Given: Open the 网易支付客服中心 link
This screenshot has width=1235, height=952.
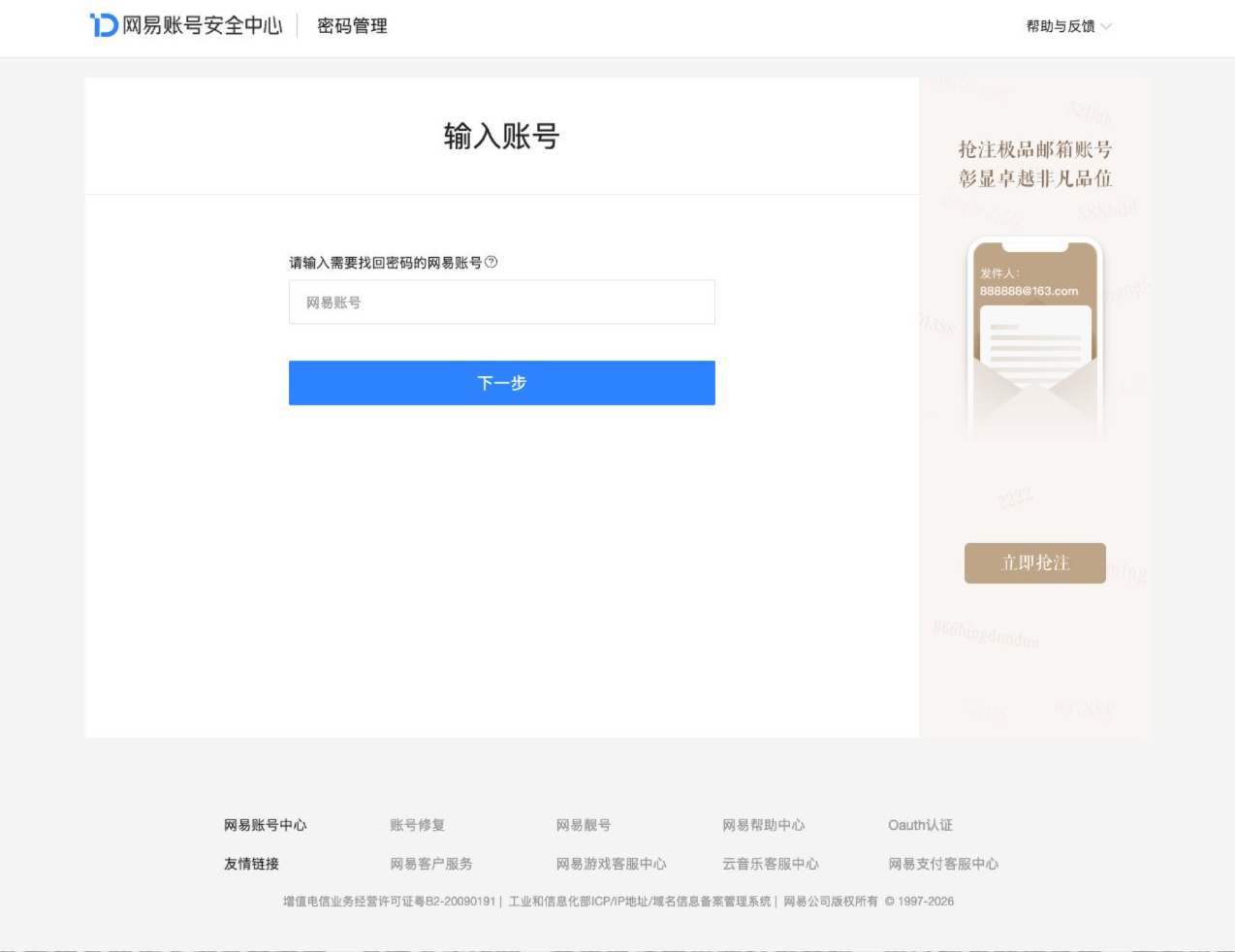Looking at the screenshot, I should coord(943,864).
